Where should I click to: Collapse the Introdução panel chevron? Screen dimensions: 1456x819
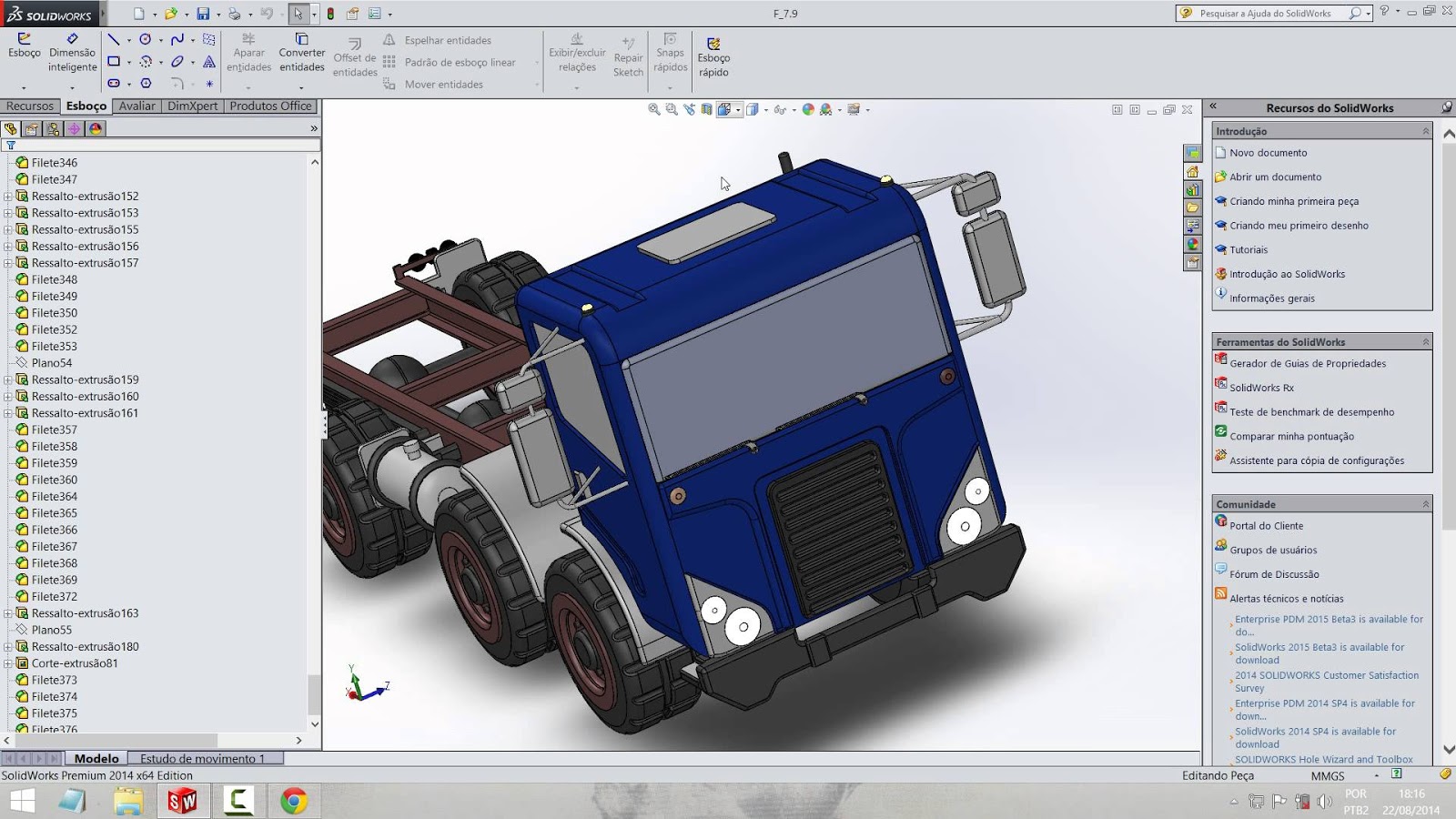pyautogui.click(x=1425, y=130)
